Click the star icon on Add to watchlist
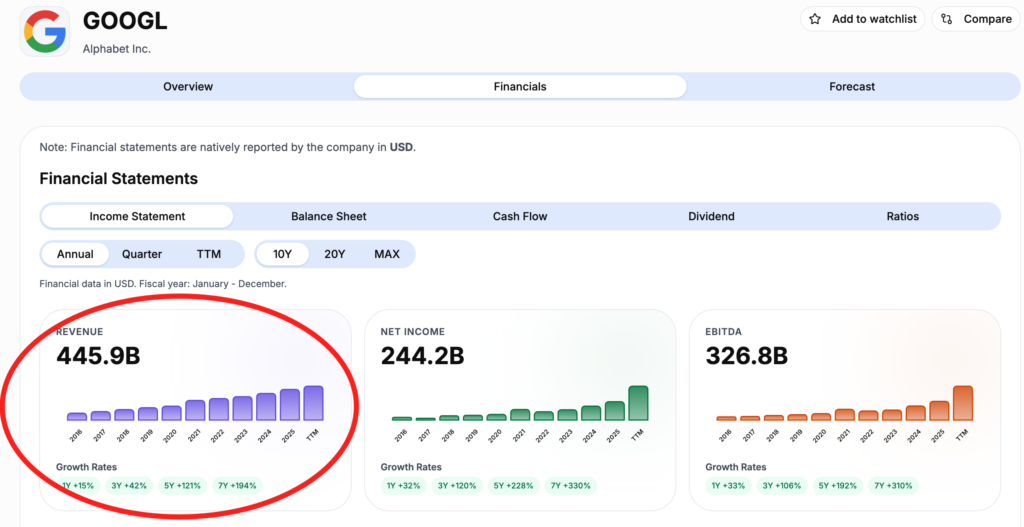 [815, 19]
